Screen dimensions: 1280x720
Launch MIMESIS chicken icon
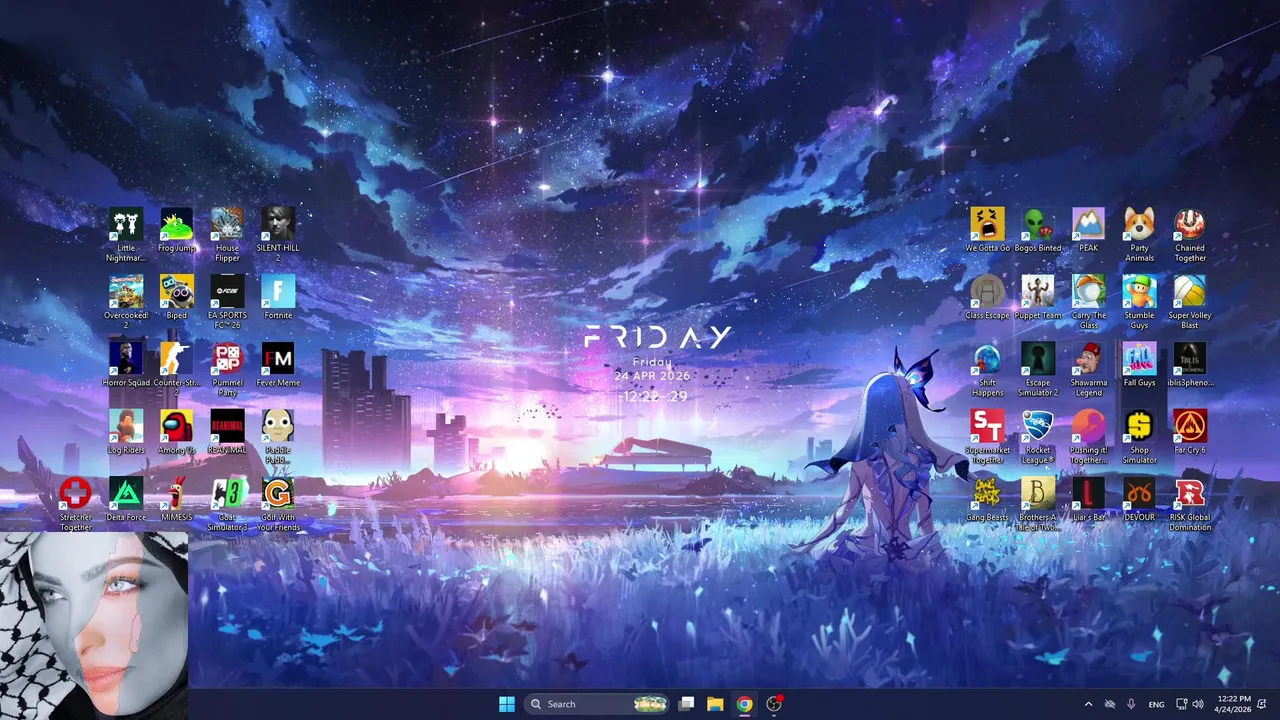coord(177,497)
